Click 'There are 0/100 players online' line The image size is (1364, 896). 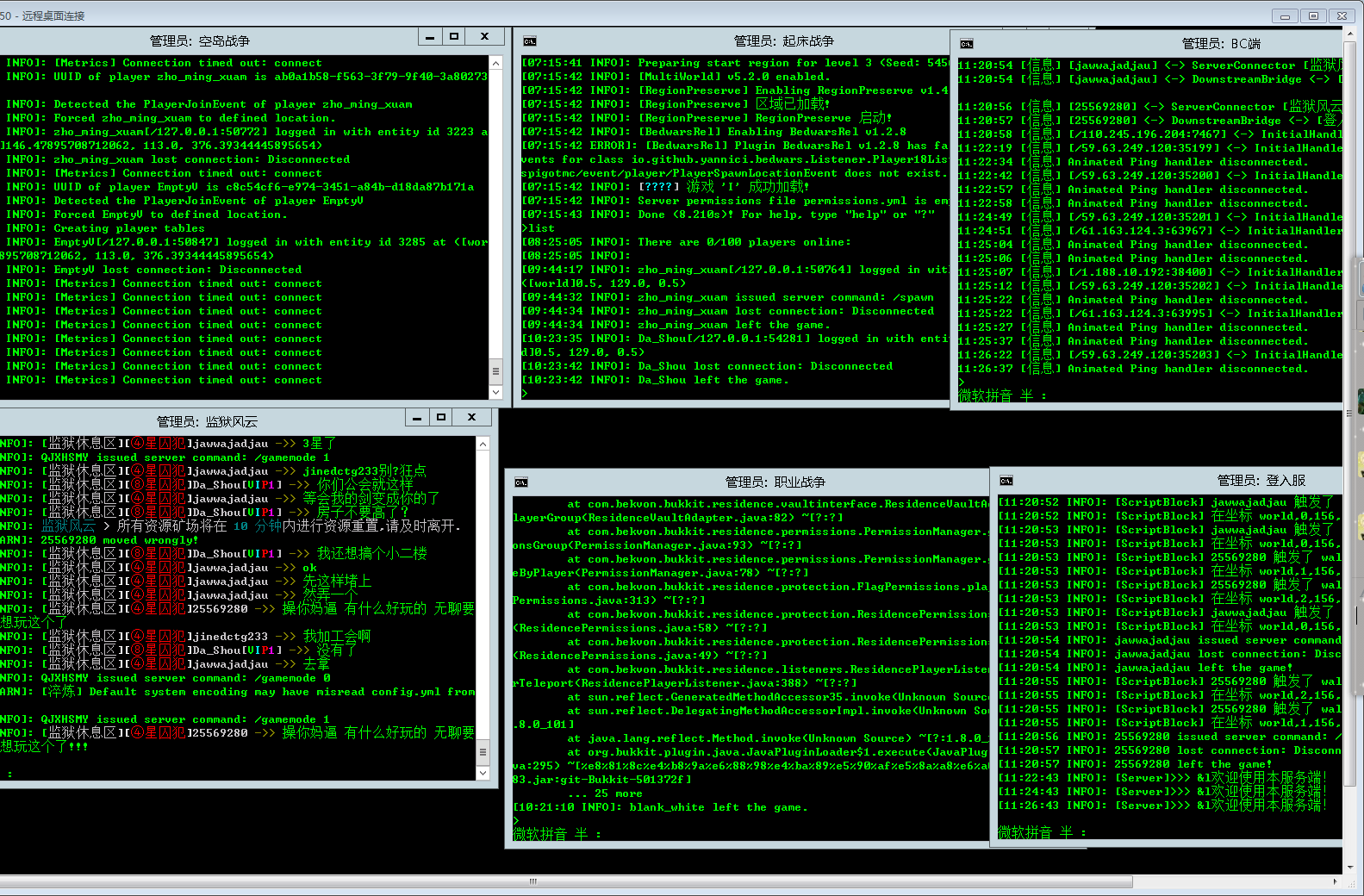686,242
